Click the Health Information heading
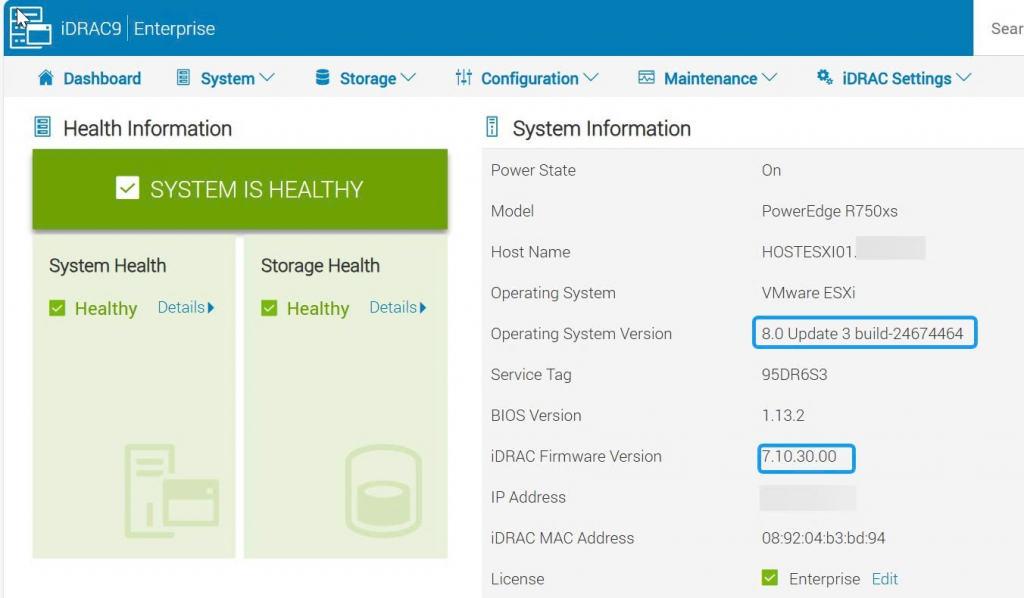 148,129
